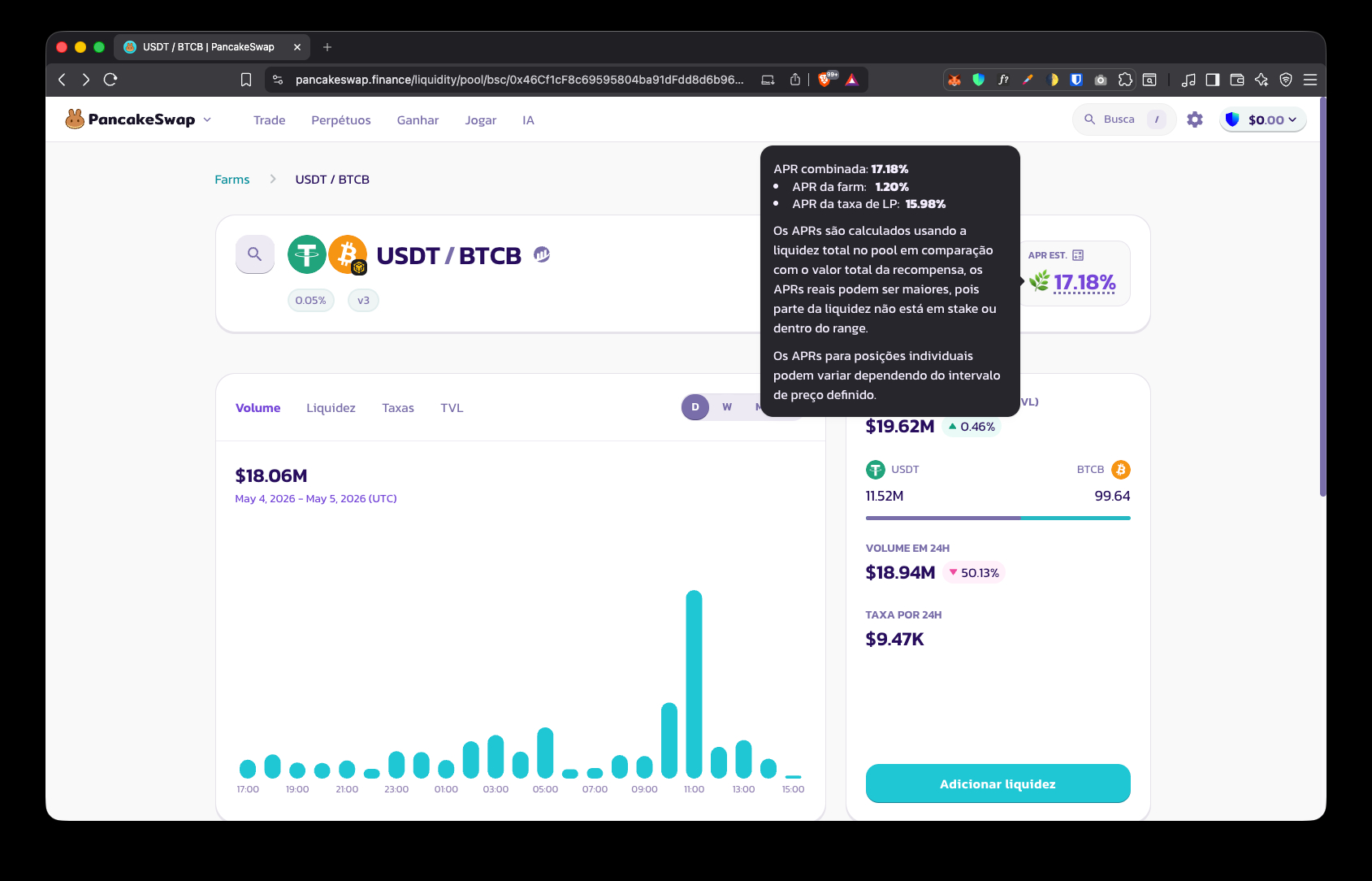1372x881 pixels.
Task: Select the USDT / BTCB | PancakeSwap tab
Action: click(211, 47)
